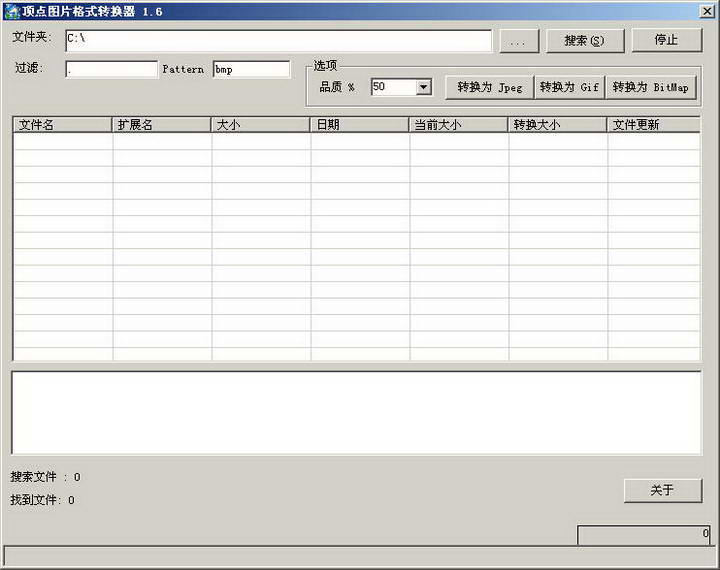This screenshot has height=570, width=720.
Task: Click into the 文件夹 folder path field
Action: pyautogui.click(x=278, y=40)
